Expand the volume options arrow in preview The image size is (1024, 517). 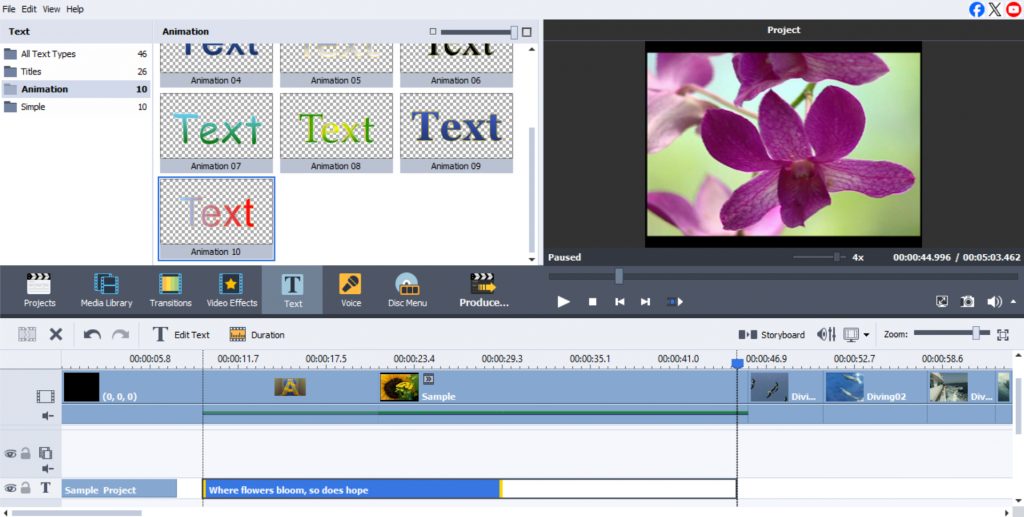pos(1013,301)
